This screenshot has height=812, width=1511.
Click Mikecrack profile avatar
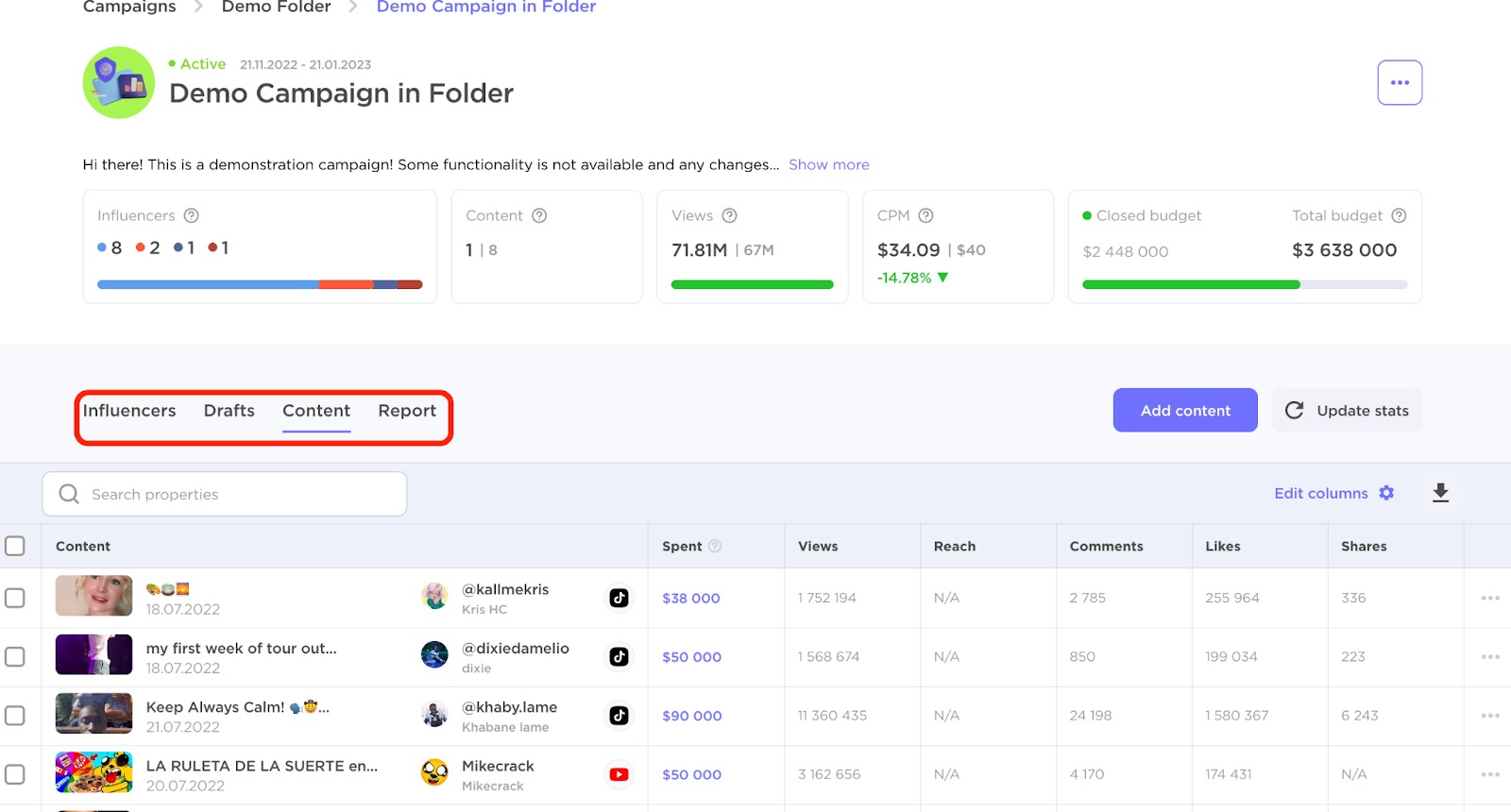[x=434, y=772]
